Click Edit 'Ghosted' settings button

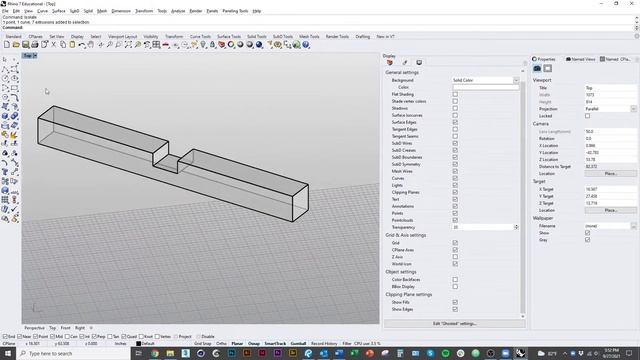[455, 324]
